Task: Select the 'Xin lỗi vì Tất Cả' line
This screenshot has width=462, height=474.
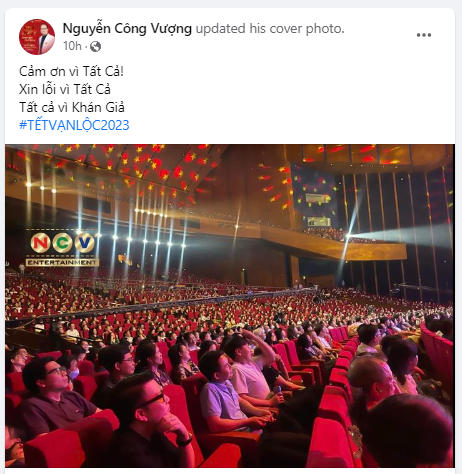Action: 65,89
